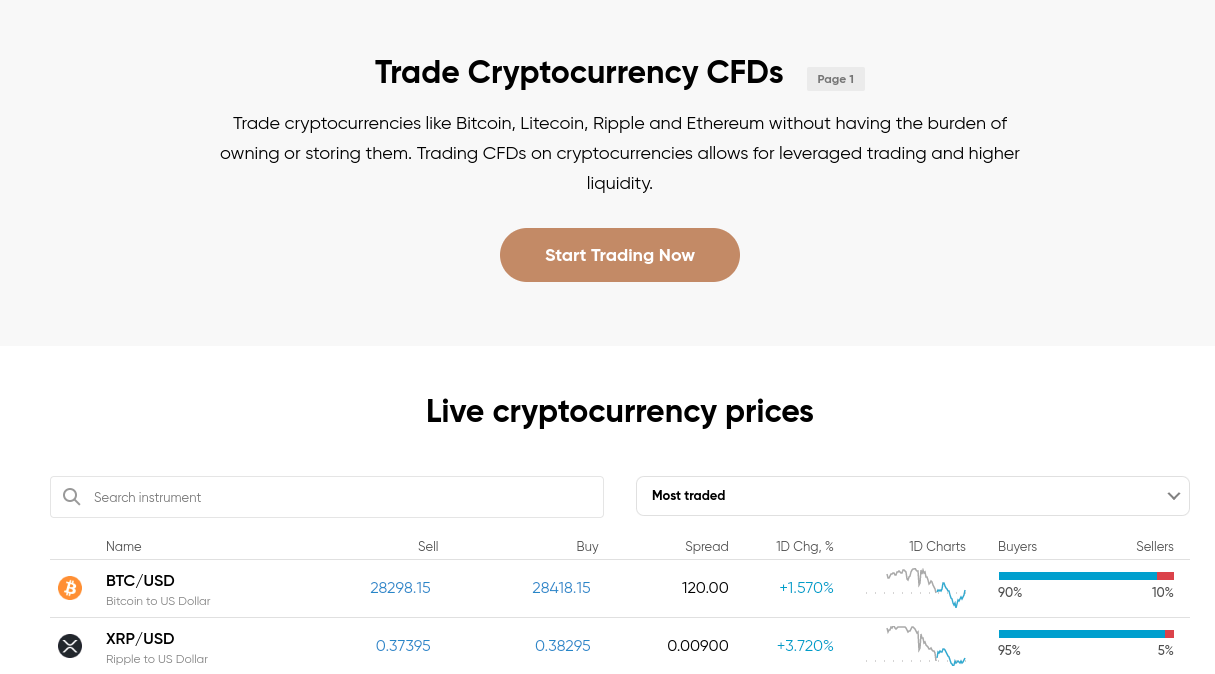
Task: Click XRP/USD buyers sellers sentiment bar
Action: point(1086,634)
